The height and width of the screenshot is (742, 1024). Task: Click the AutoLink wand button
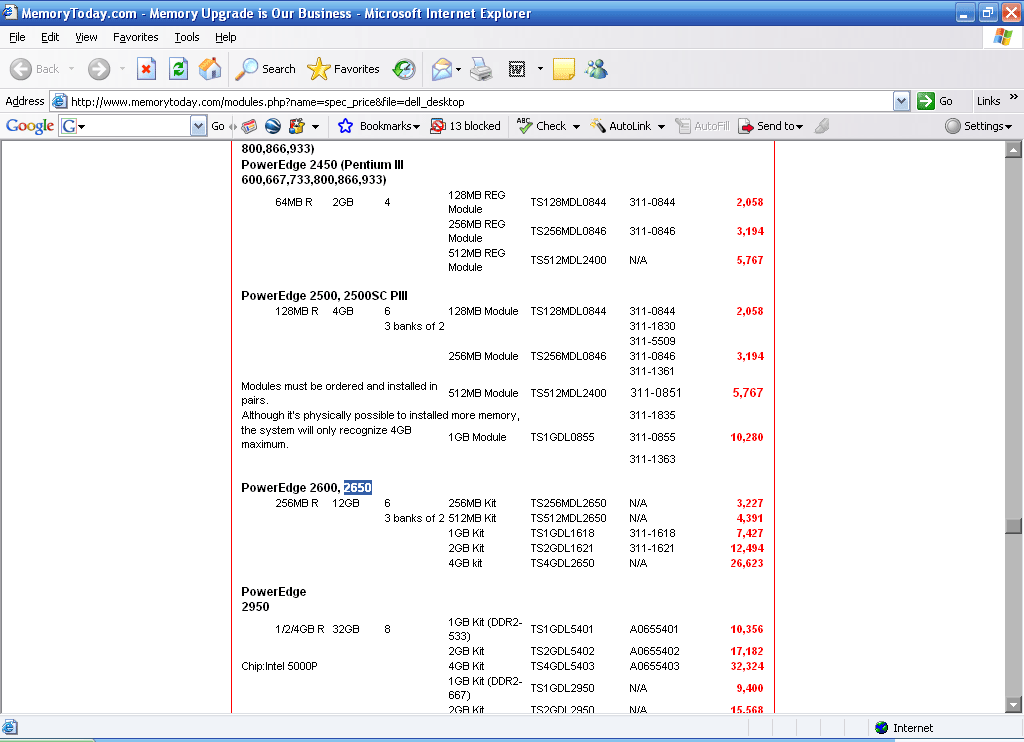point(620,126)
